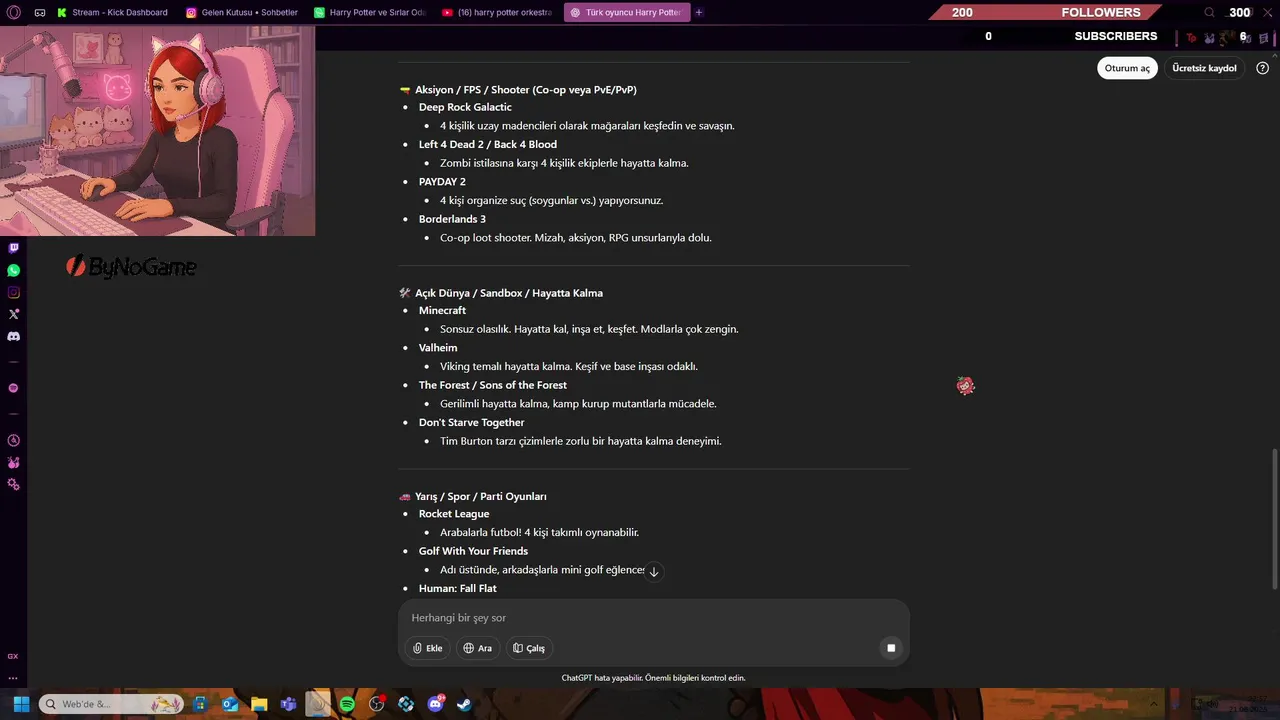Open Microsoft Store from the taskbar
The image size is (1280, 720).
coord(200,704)
